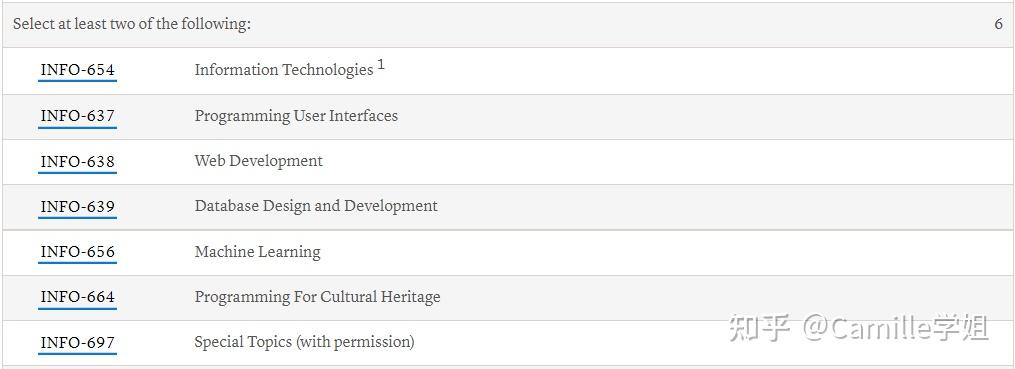Click Database Design and Development title
This screenshot has height=369, width=1015.
tap(317, 206)
